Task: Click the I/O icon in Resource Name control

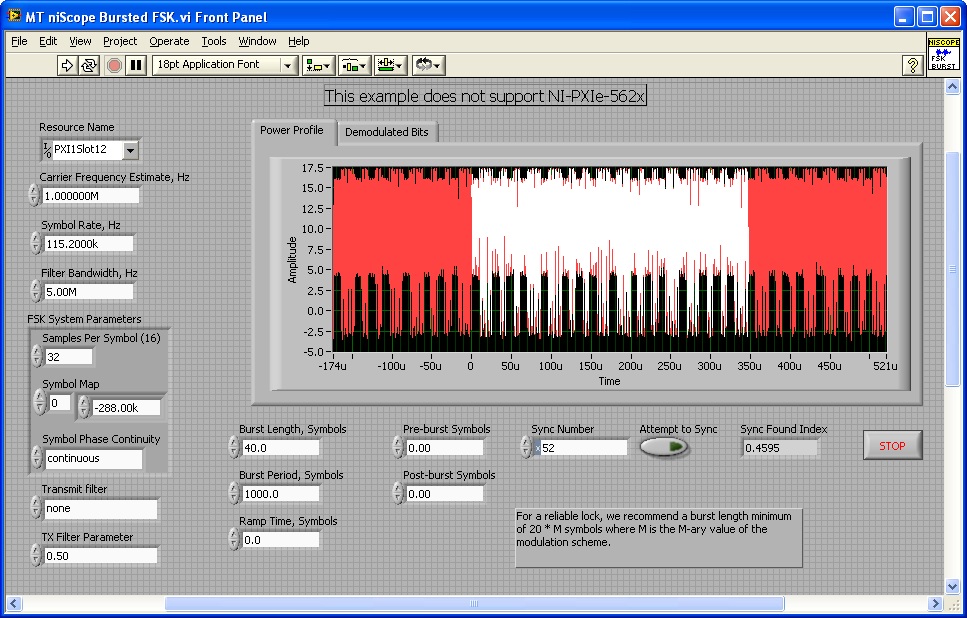Action: point(47,150)
